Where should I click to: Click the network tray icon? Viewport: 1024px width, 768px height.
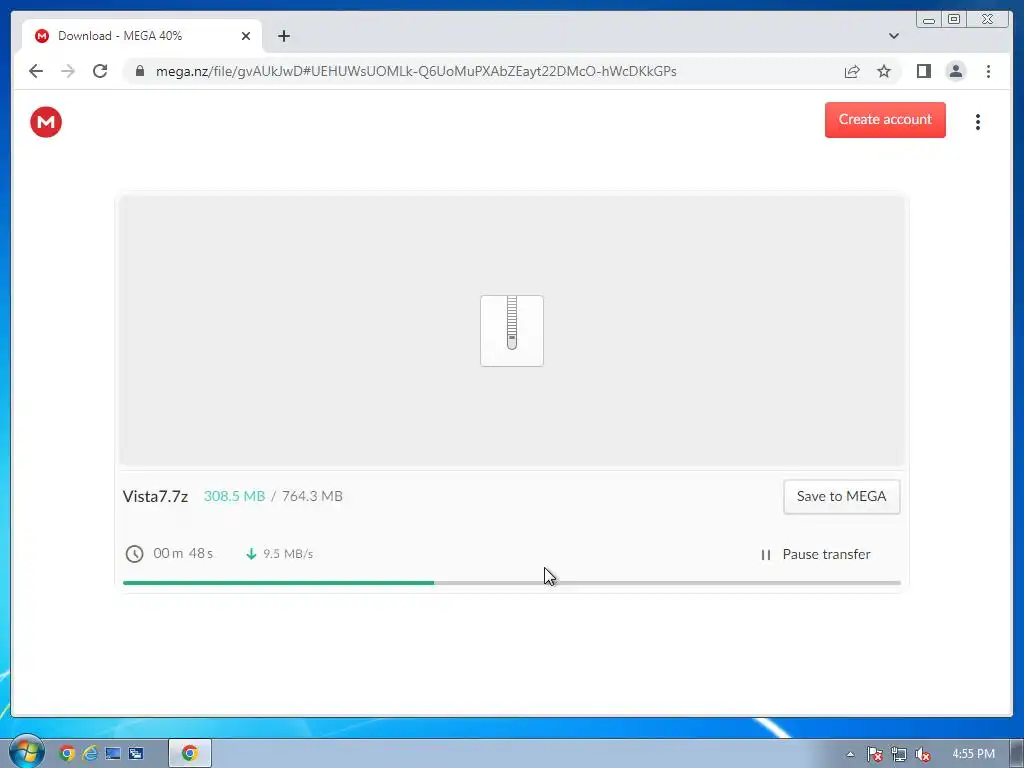tap(899, 754)
